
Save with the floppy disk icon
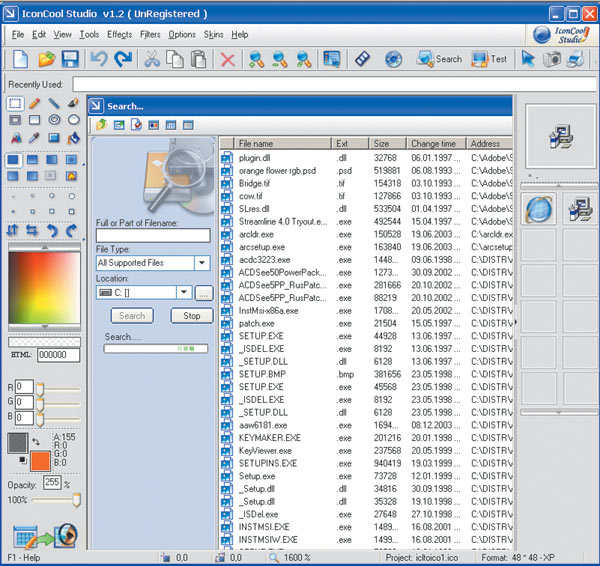(70, 59)
